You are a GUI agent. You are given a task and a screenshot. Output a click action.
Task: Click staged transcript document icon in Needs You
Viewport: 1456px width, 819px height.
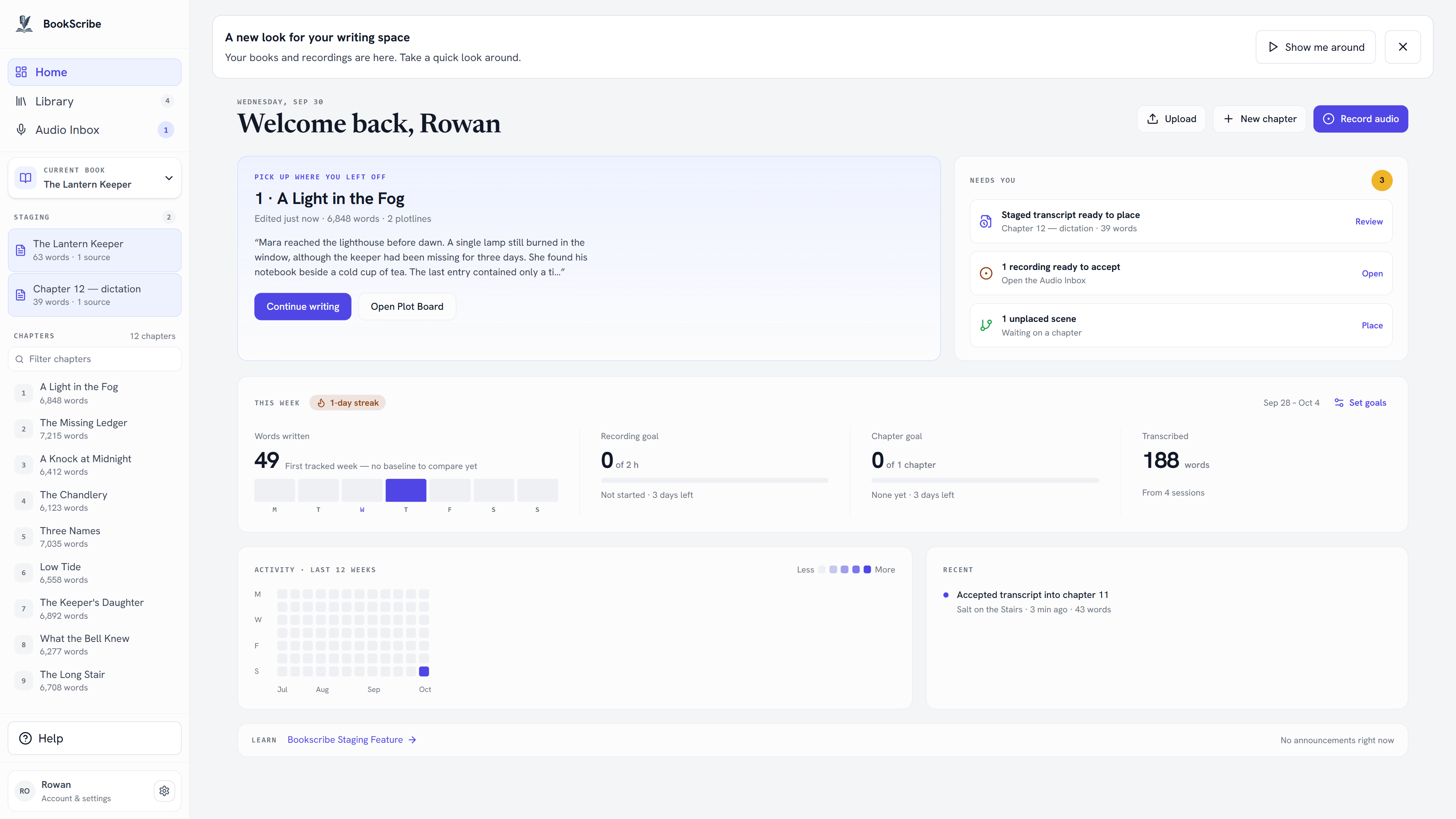pyautogui.click(x=986, y=221)
